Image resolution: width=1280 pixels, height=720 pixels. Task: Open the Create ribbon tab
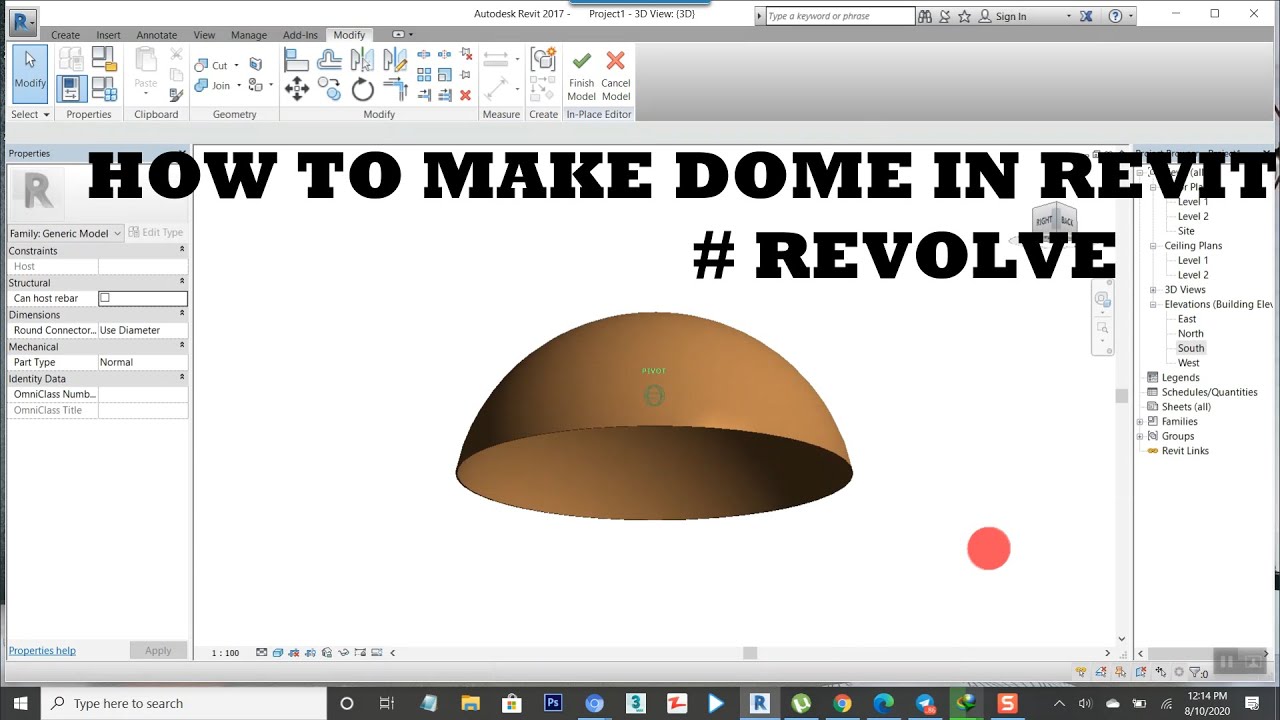(x=65, y=35)
